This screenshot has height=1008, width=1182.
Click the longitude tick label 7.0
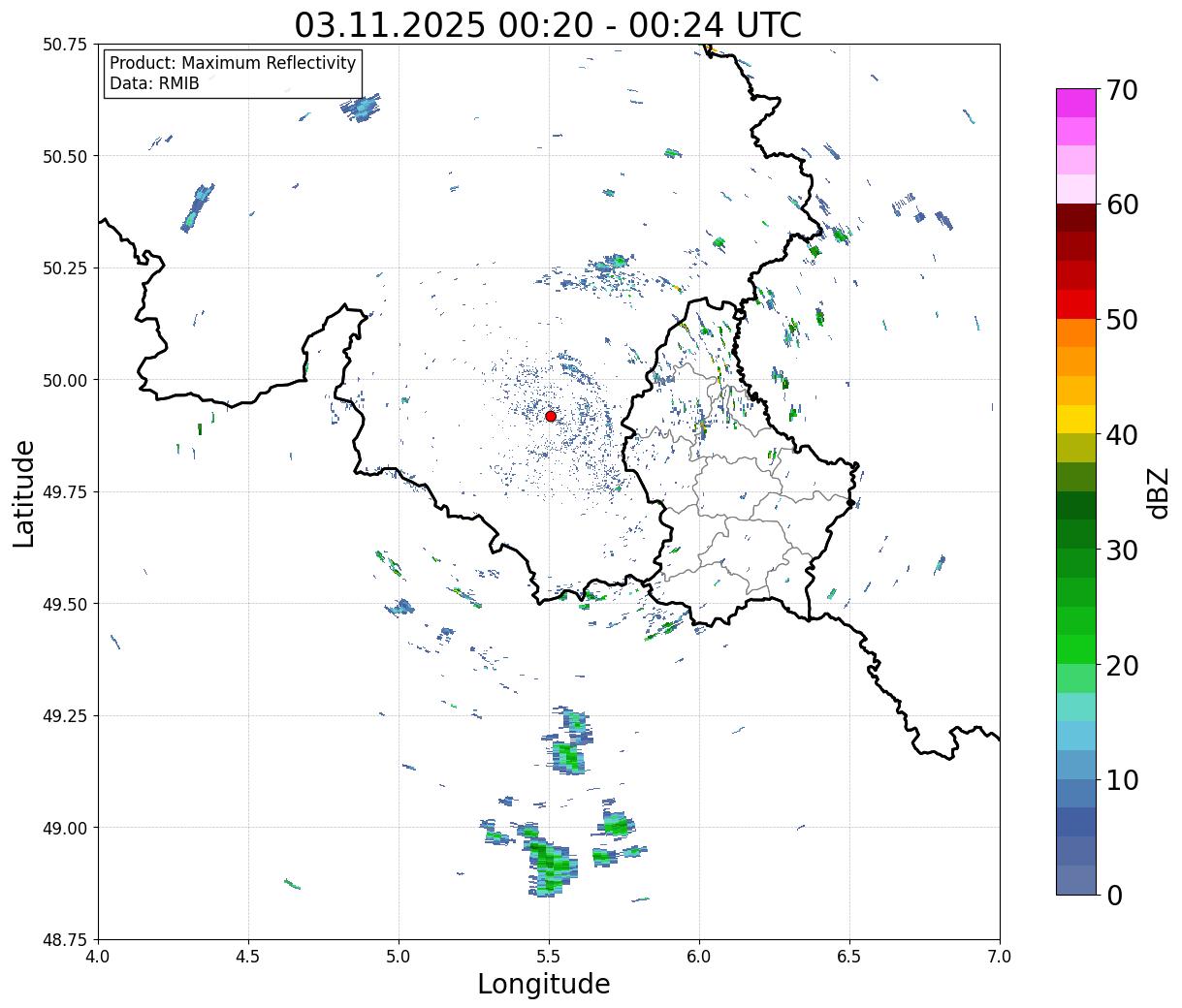click(1000, 957)
